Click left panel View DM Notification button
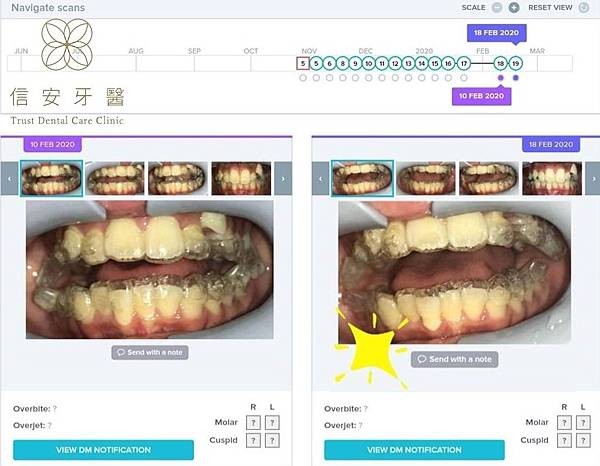The width and height of the screenshot is (600, 466). [104, 450]
